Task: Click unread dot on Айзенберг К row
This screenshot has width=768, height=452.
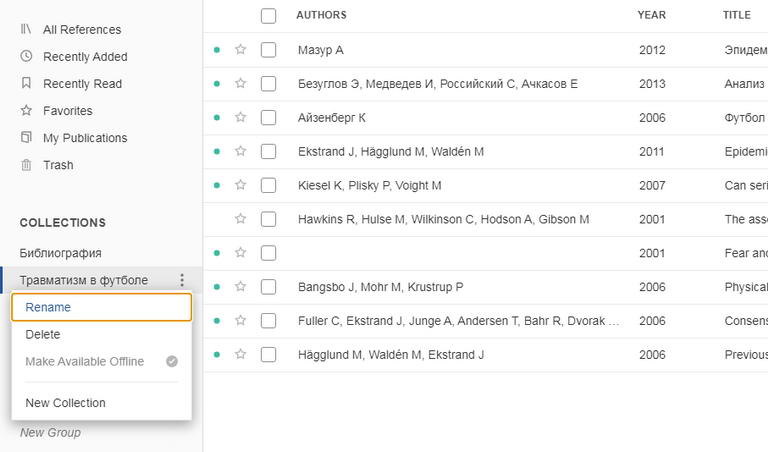Action: (x=216, y=118)
